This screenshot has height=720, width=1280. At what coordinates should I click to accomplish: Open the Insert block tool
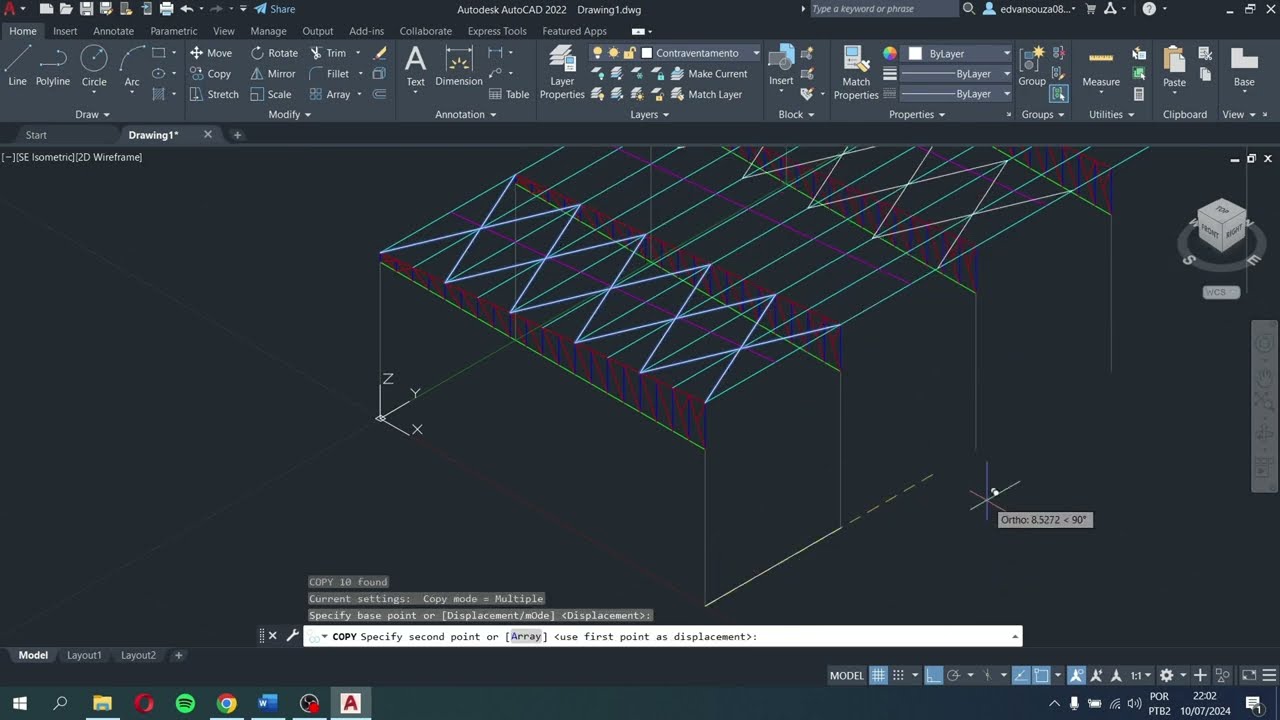[781, 66]
